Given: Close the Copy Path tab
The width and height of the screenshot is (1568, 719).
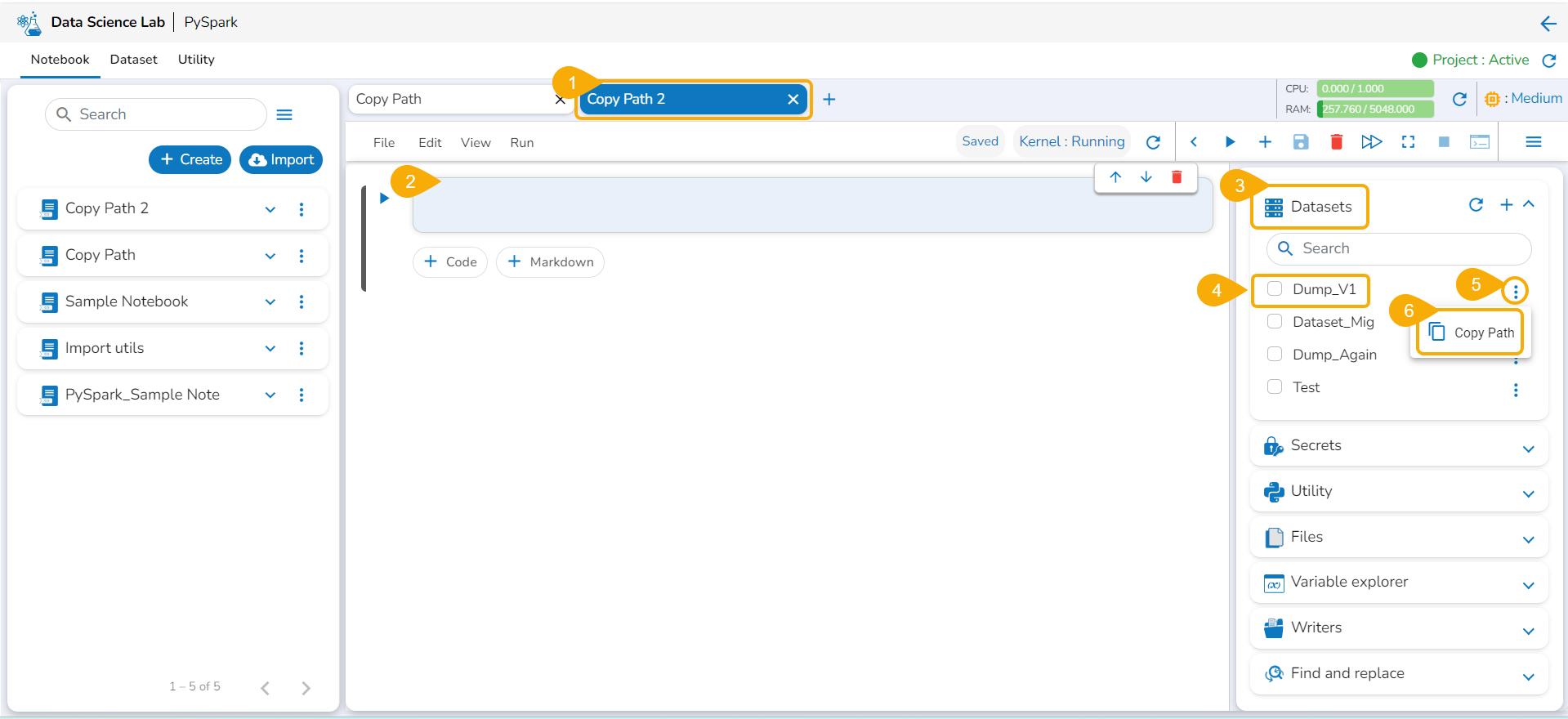Looking at the screenshot, I should click(560, 100).
